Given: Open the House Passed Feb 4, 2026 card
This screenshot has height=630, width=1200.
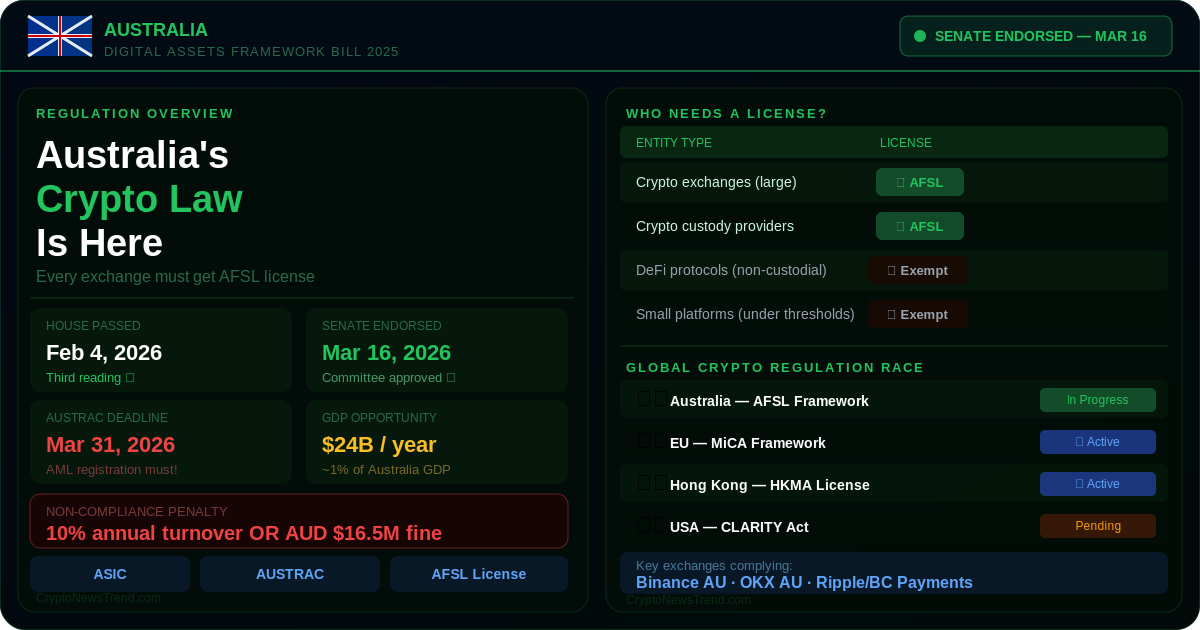Looking at the screenshot, I should point(161,350).
